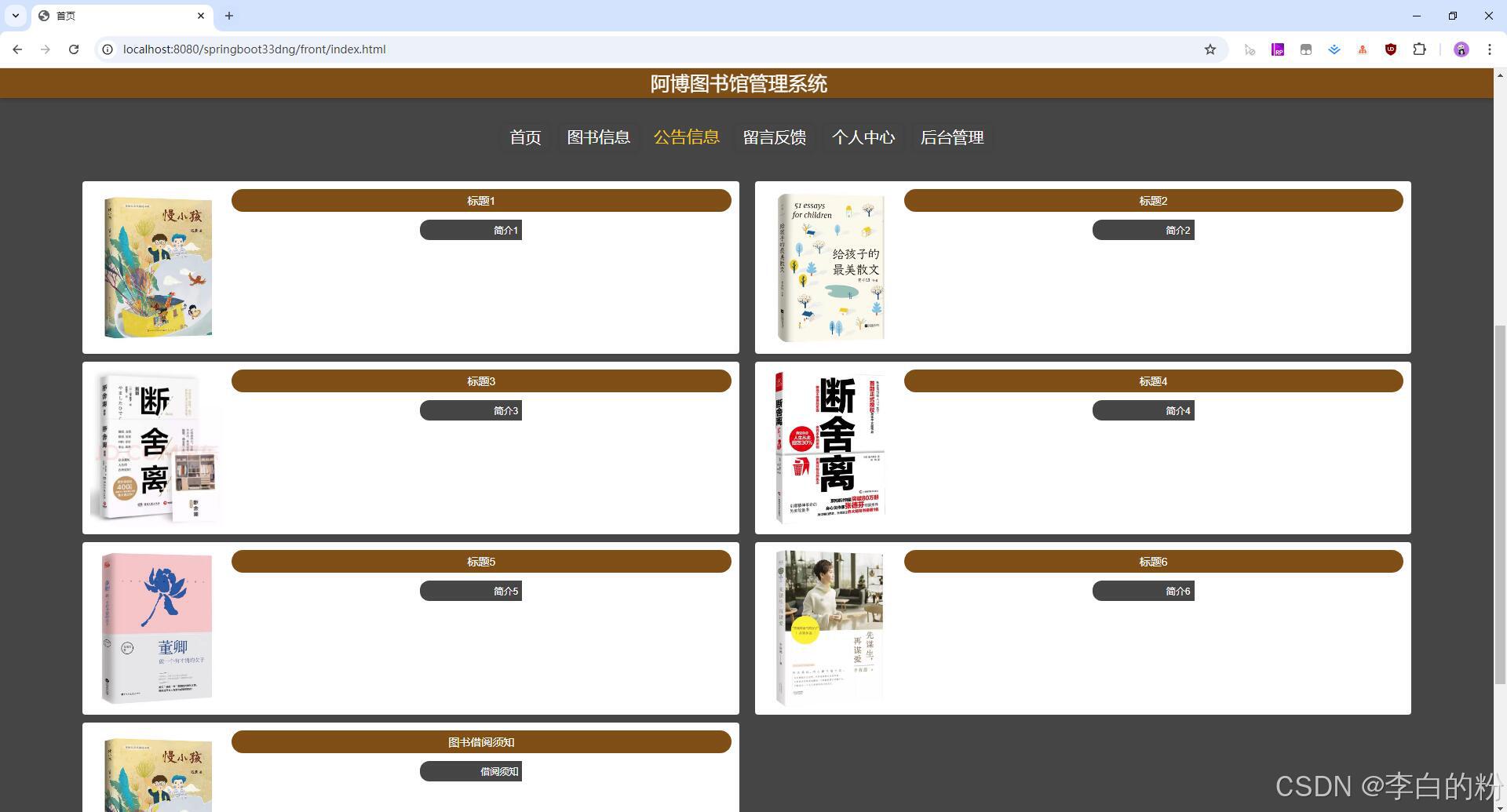Click the 简介3 label
The width and height of the screenshot is (1507, 812).
tap(471, 410)
